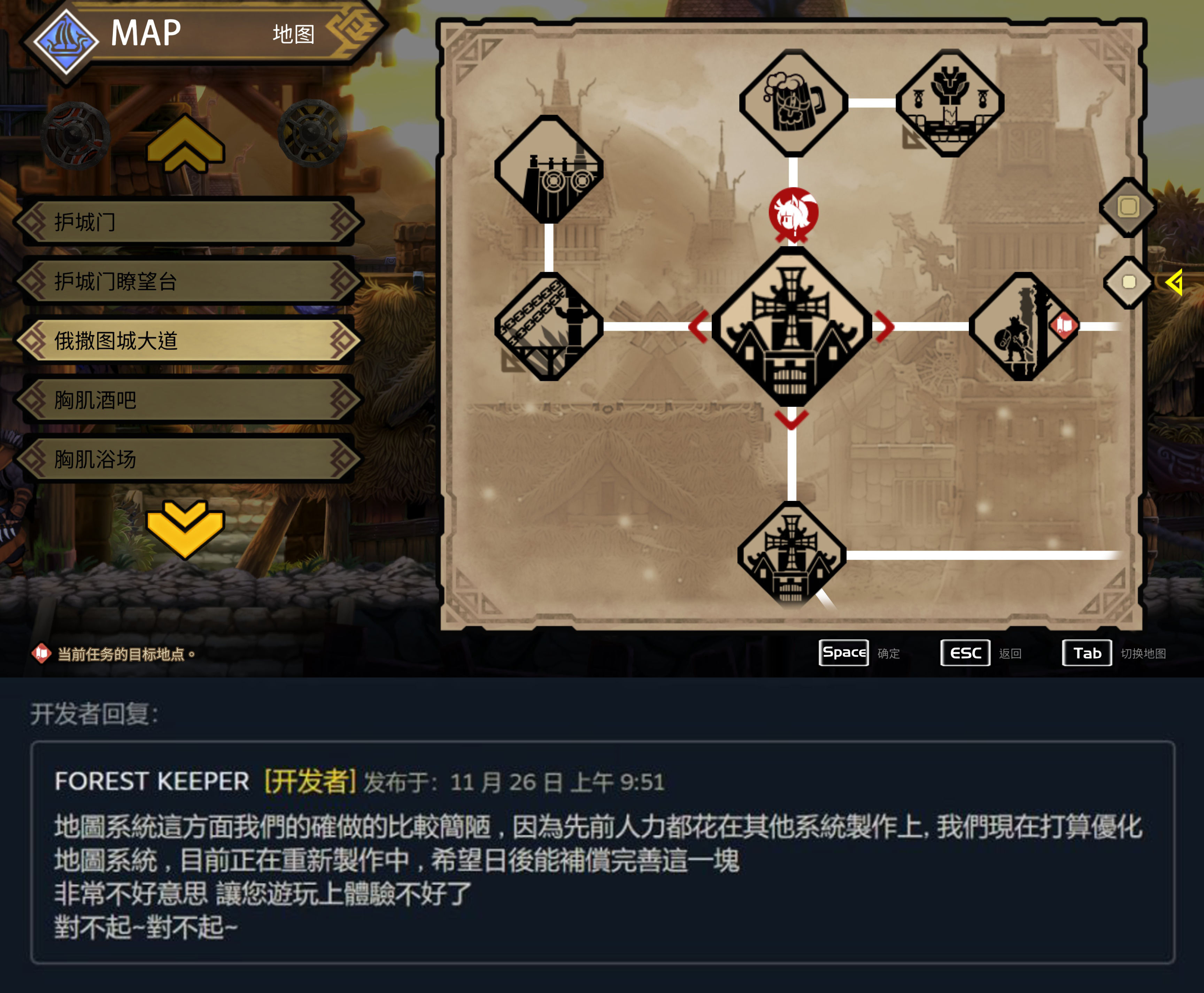Click the large central windmill town node
The width and height of the screenshot is (1204, 993).
pyautogui.click(x=792, y=326)
